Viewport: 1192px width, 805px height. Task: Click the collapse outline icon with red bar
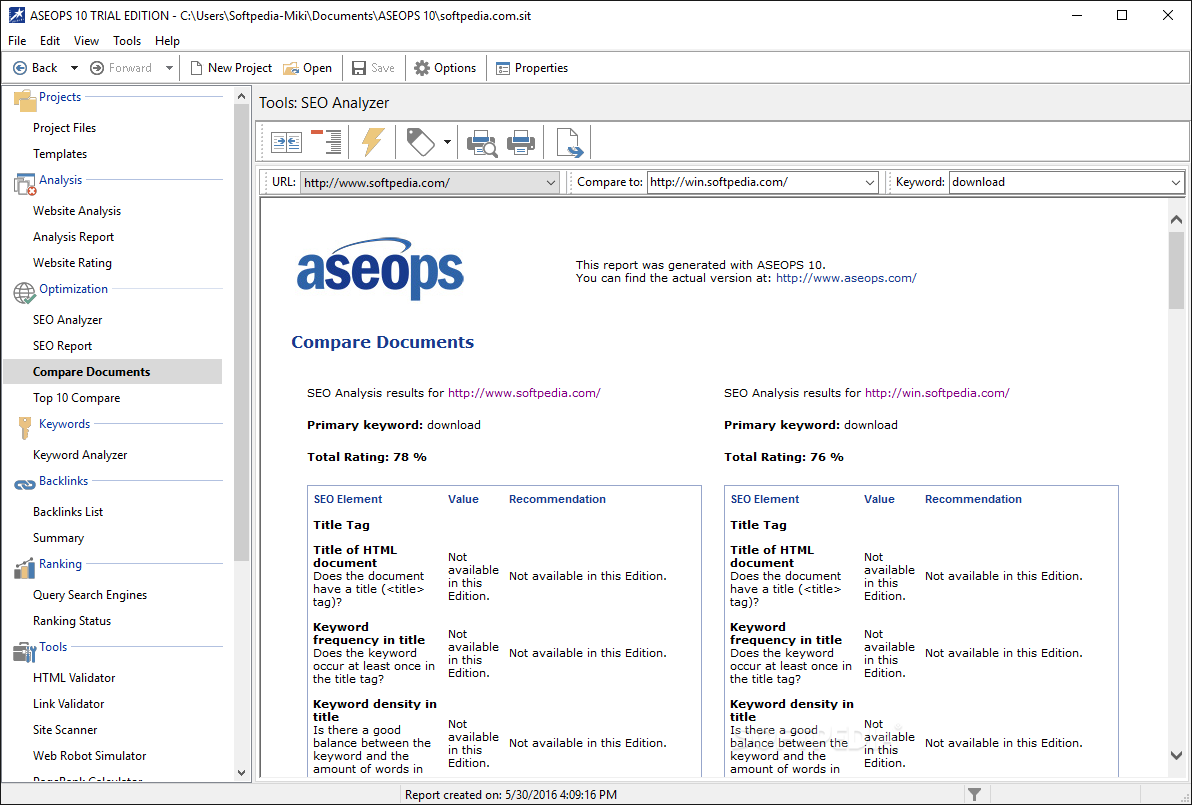coord(326,142)
